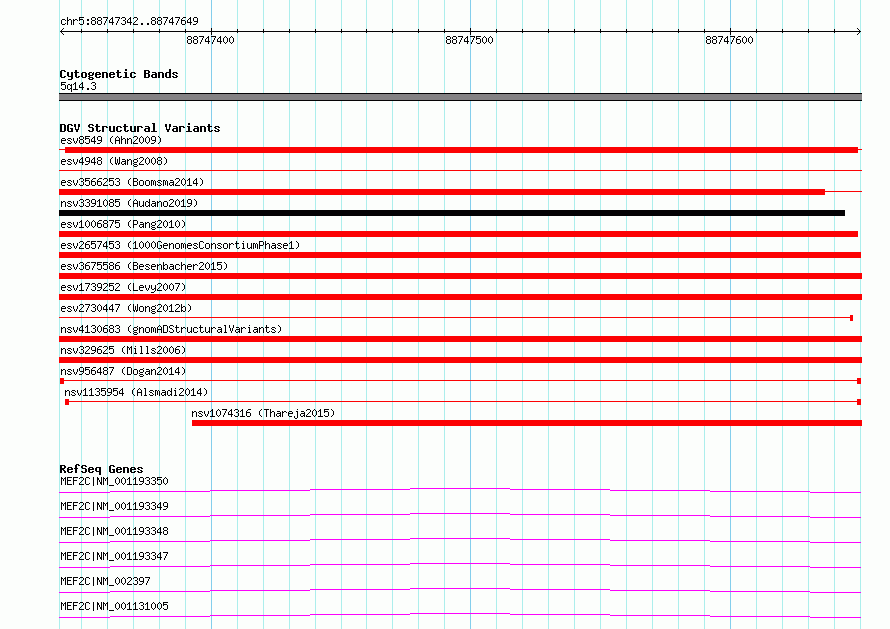
Task: Click the esv3566253 (Boomsma2014) label
Action: [x=132, y=182]
